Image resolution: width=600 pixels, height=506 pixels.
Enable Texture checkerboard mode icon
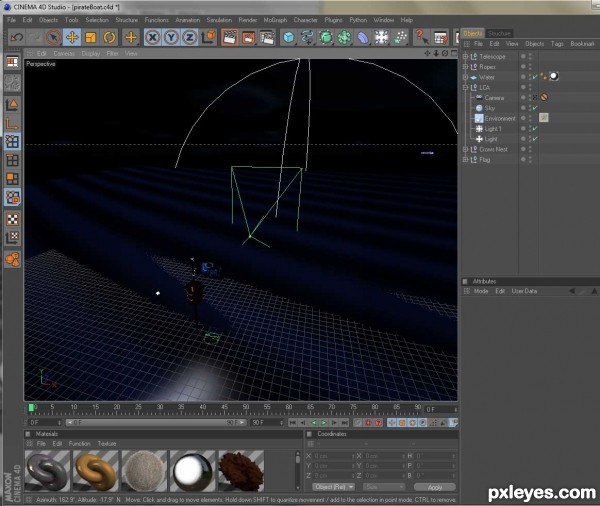pos(12,219)
